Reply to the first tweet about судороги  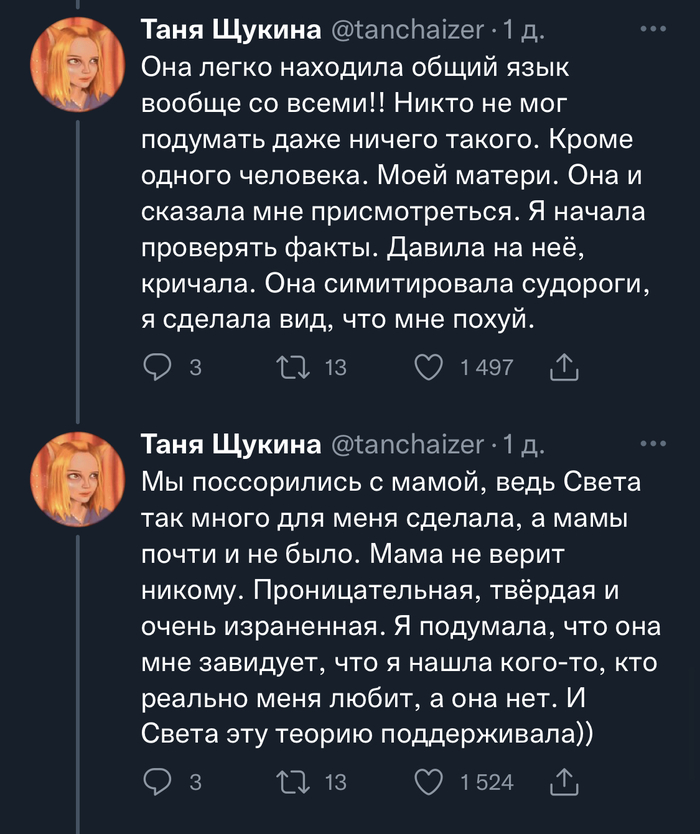(158, 368)
